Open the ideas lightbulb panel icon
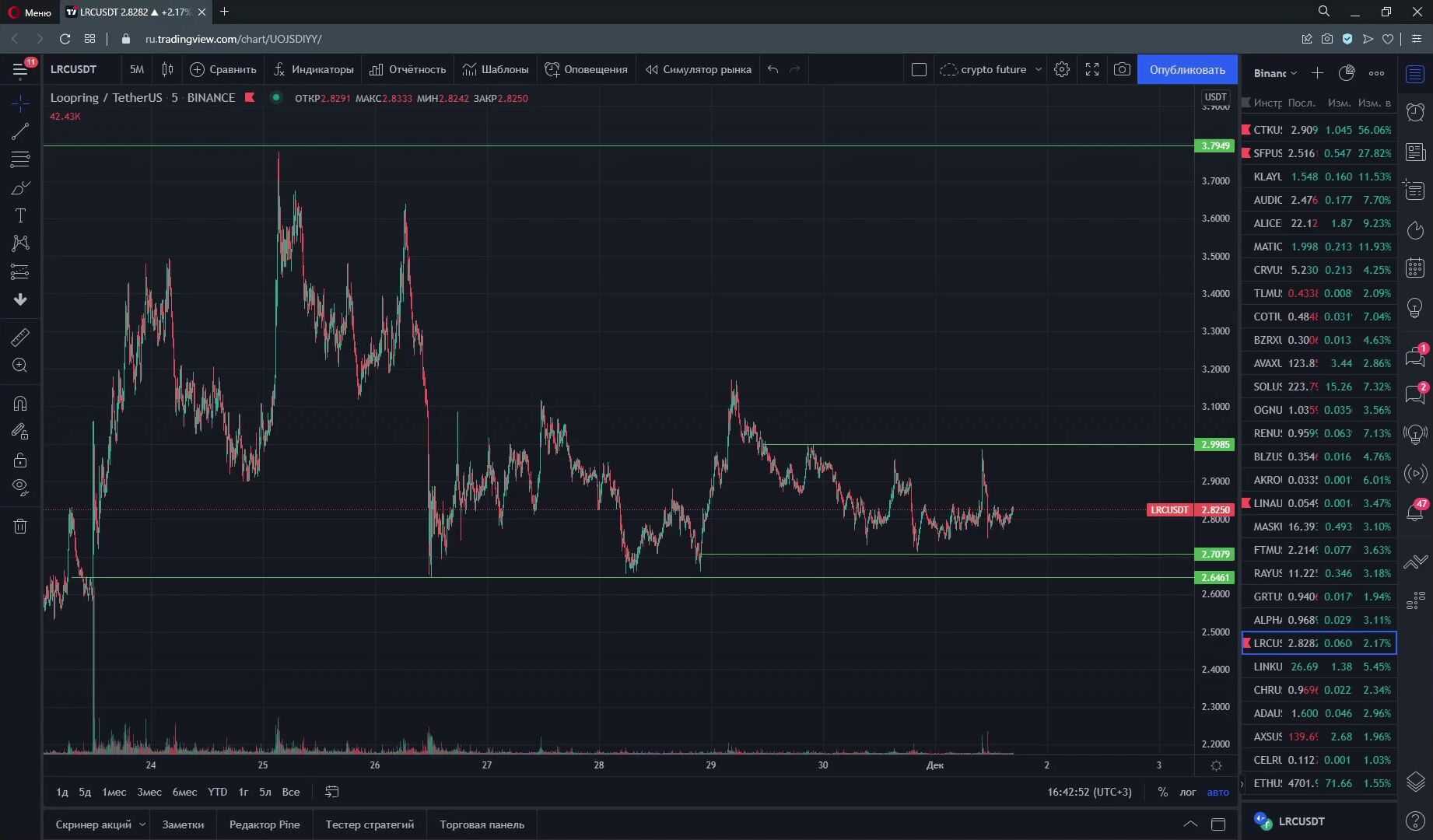 coord(1415,308)
